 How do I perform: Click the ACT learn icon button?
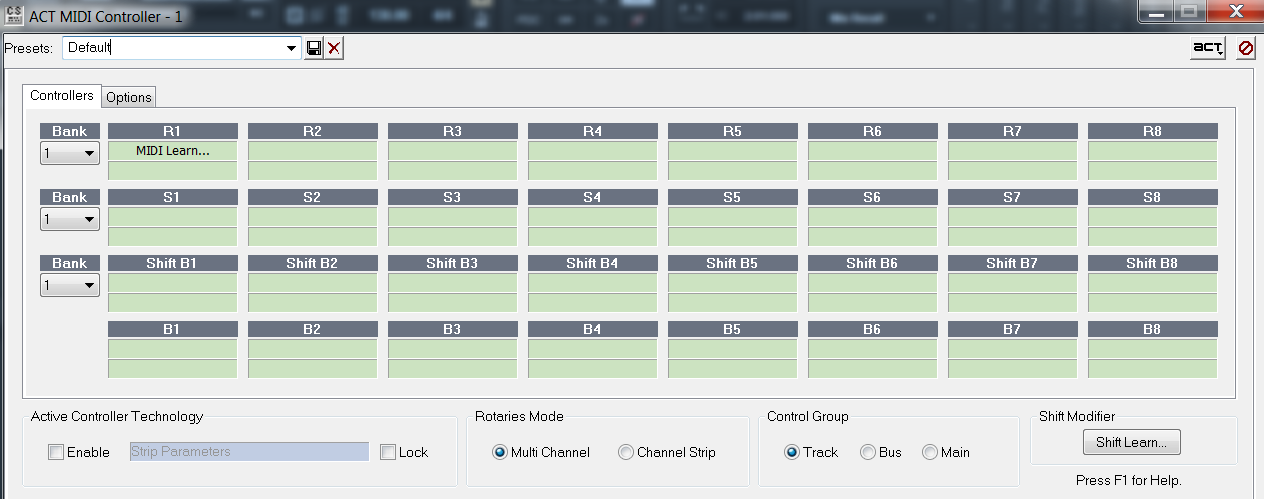[x=1207, y=48]
